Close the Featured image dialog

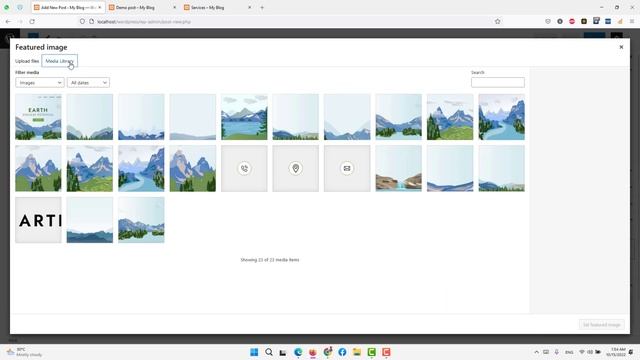click(621, 47)
